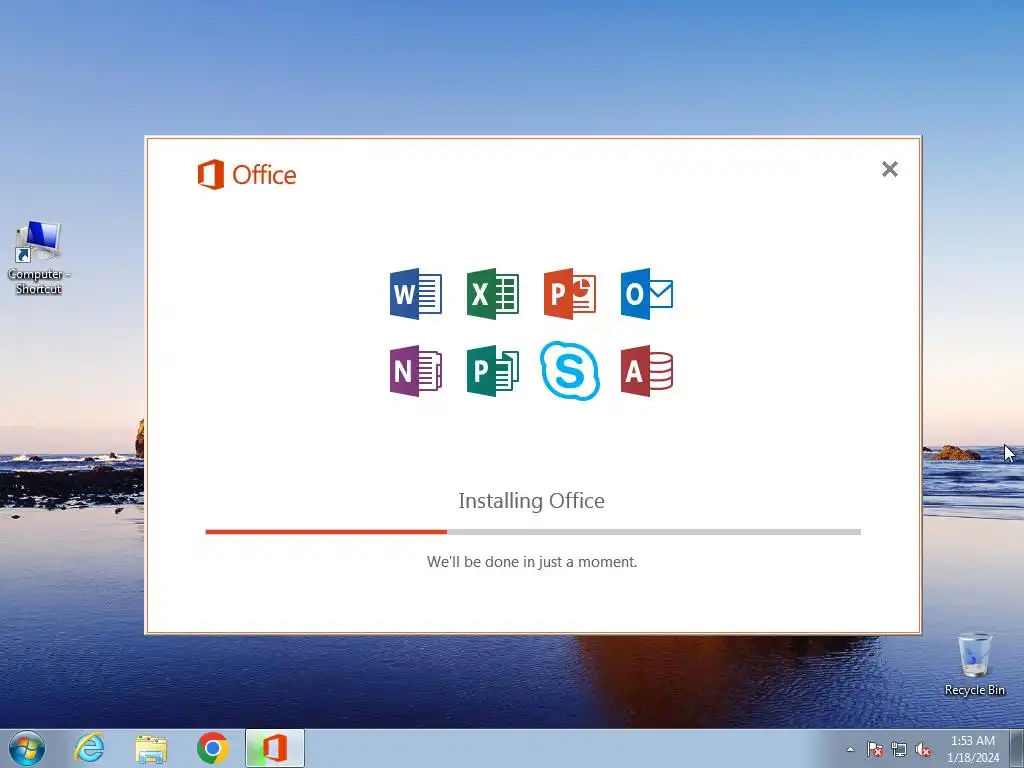1024x768 pixels.
Task: Select the Office installer taskbar button
Action: tap(275, 748)
